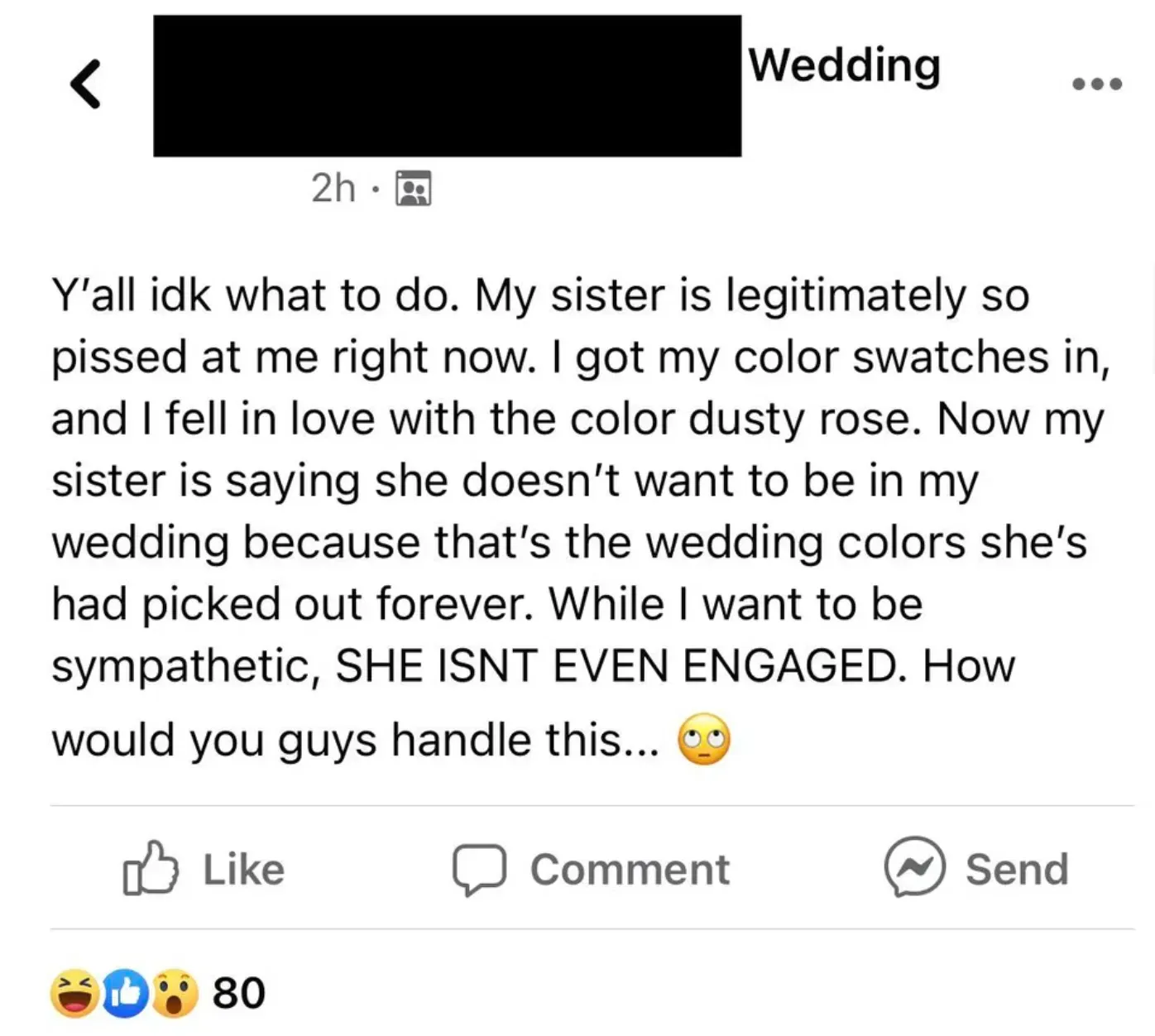Screen dimensions: 1155x1036
Task: Click the group privacy icon beside timestamp
Action: click(414, 189)
